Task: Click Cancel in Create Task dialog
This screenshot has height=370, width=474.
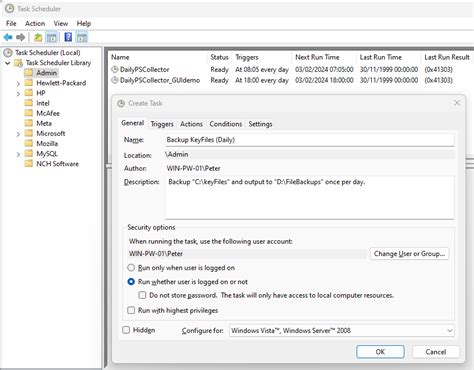Action: pos(436,352)
